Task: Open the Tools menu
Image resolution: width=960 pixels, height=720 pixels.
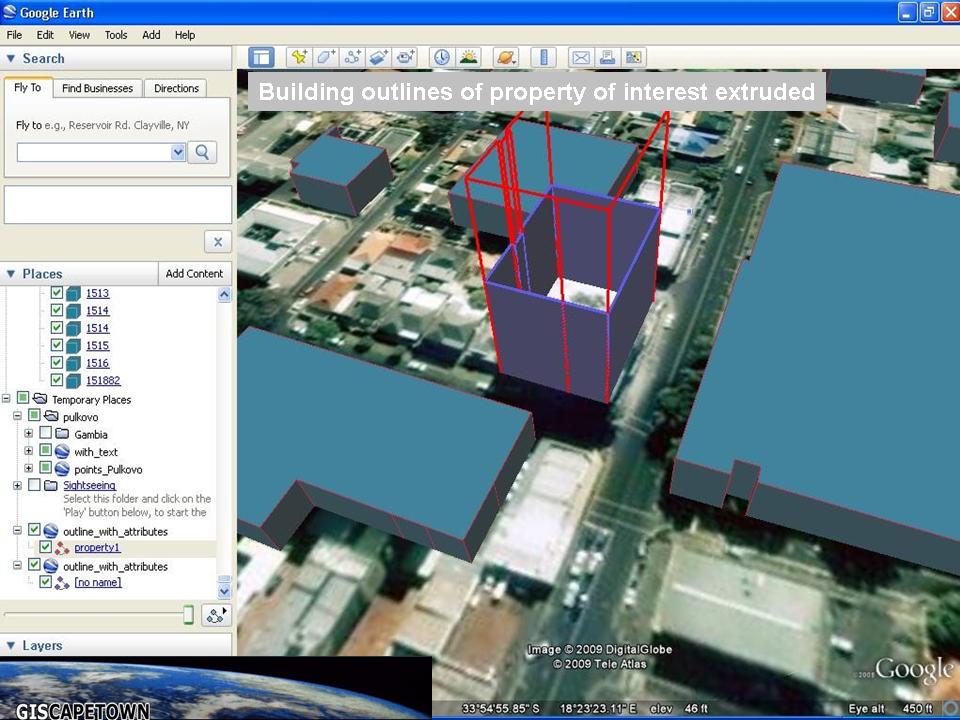Action: pos(116,35)
